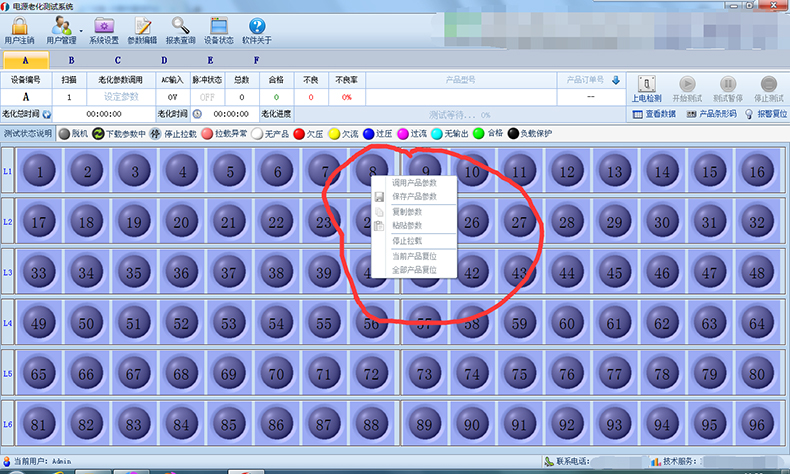Switch to the F device tab
The height and width of the screenshot is (474, 790).
(256, 61)
